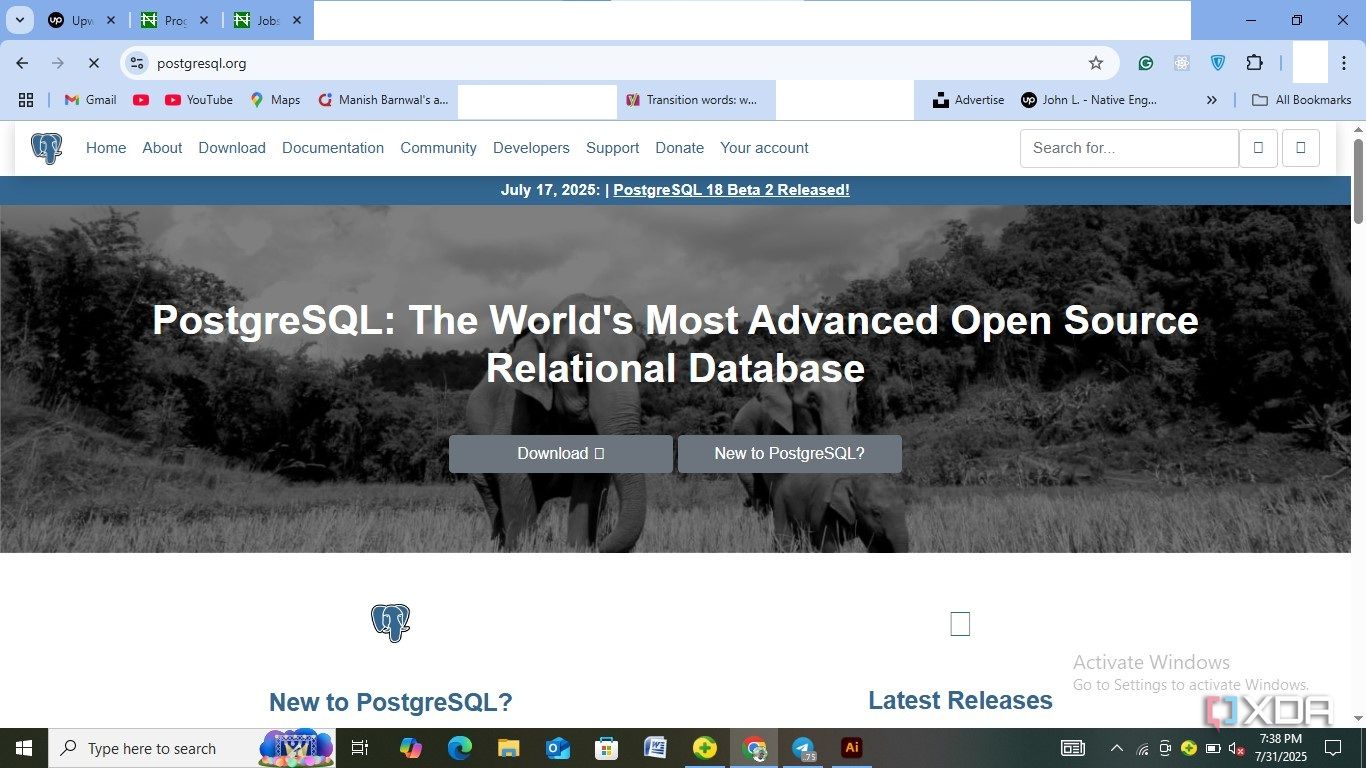Open the Gmail bookmark
The width and height of the screenshot is (1366, 768).
(90, 100)
